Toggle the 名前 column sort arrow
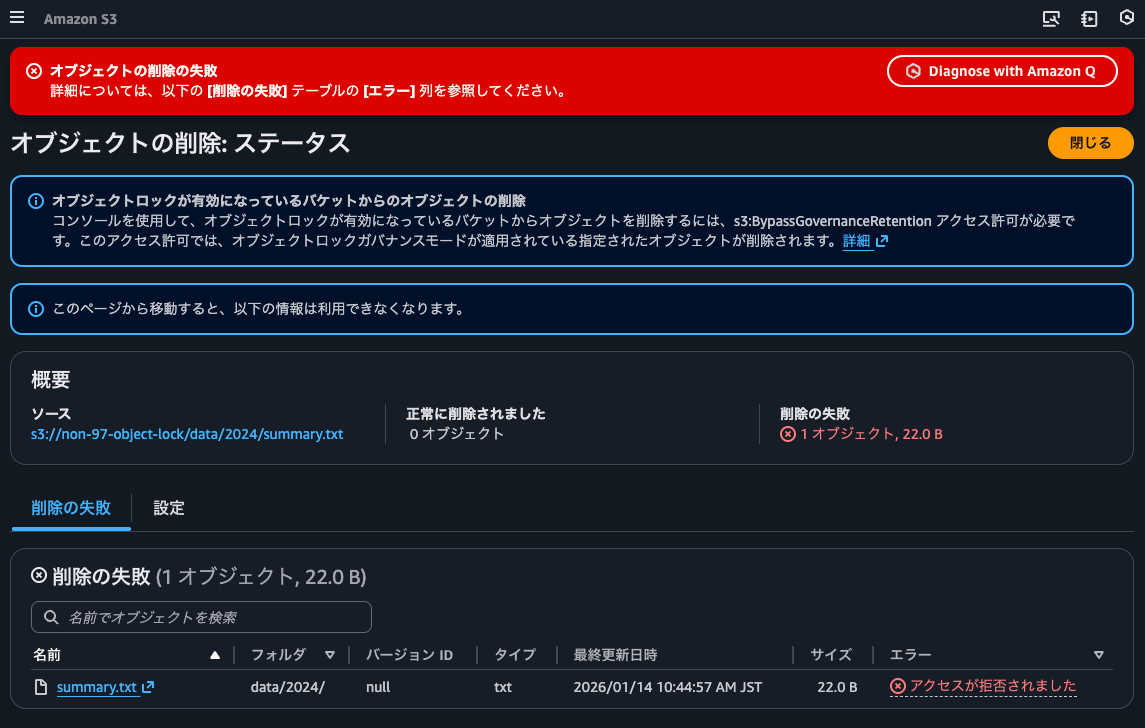Viewport: 1145px width, 728px height. (213, 655)
